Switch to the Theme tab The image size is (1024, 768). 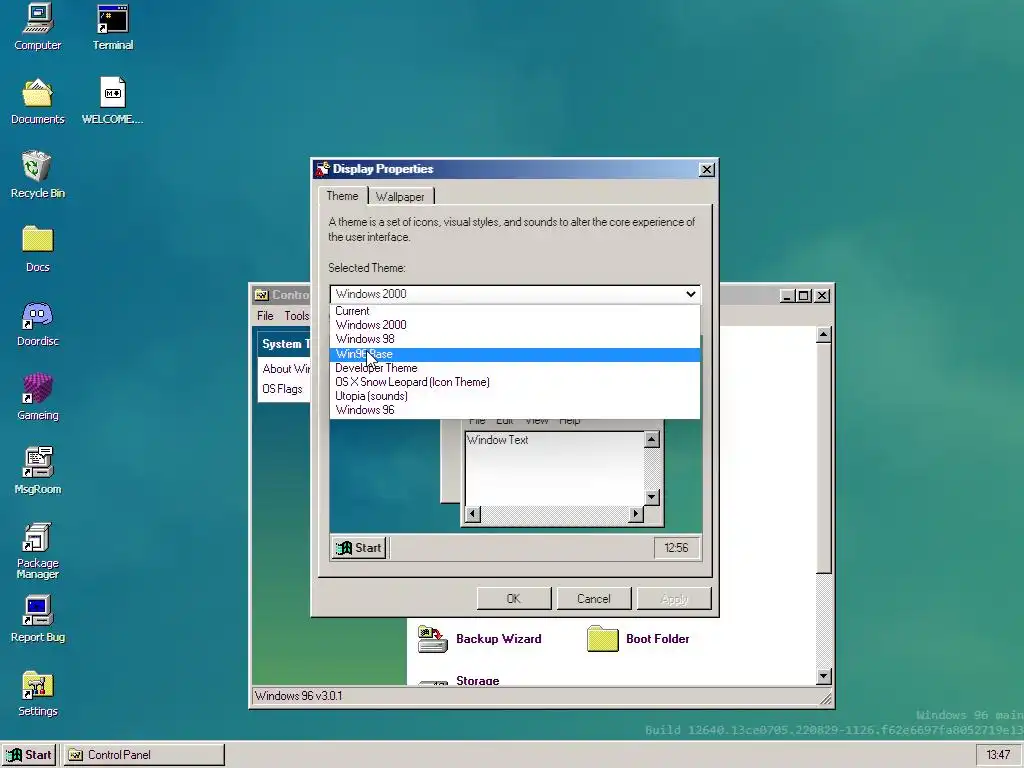[342, 196]
